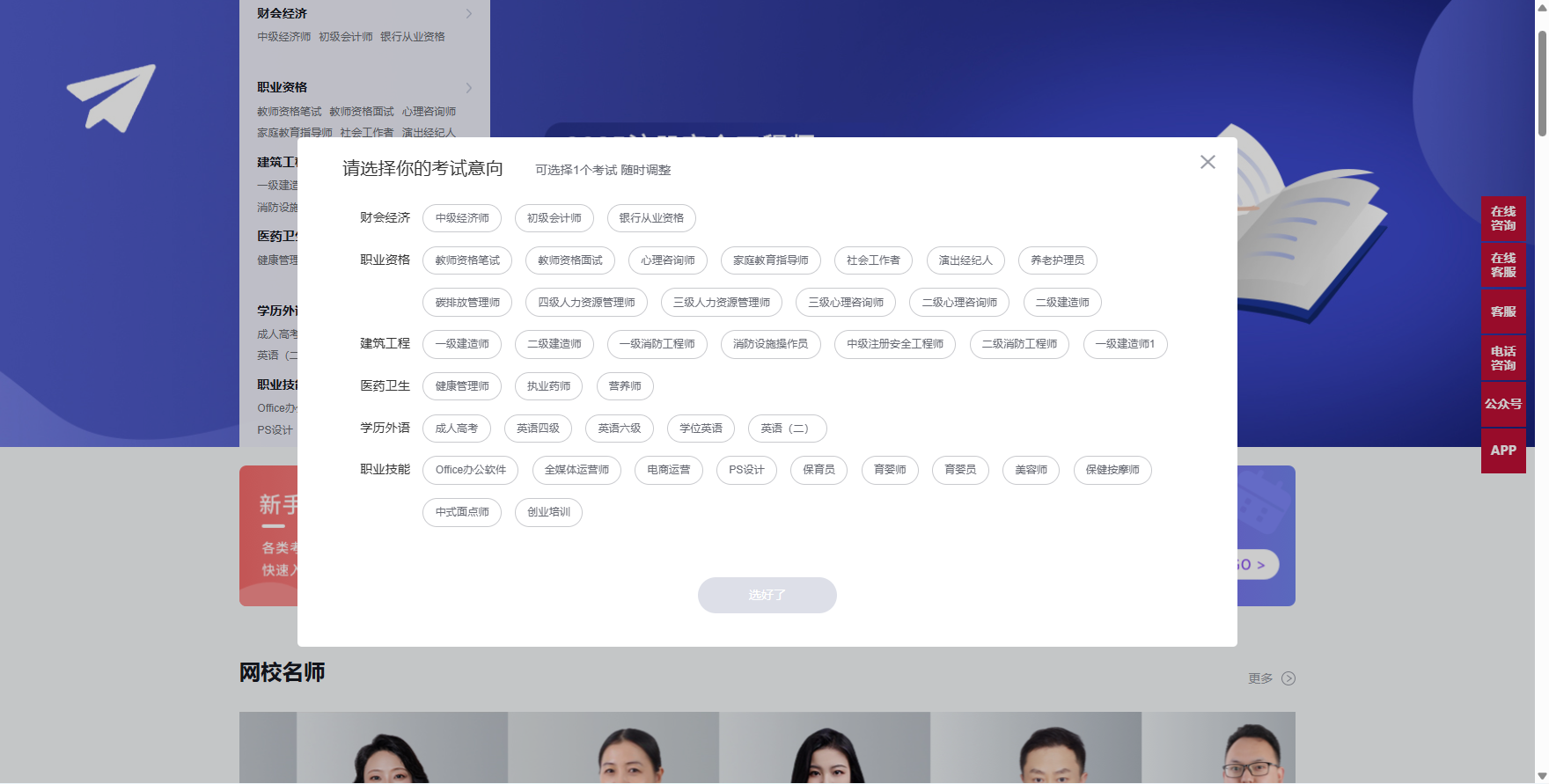Select 执业药师 option in dialog
This screenshot has width=1549, height=784.
pos(548,386)
